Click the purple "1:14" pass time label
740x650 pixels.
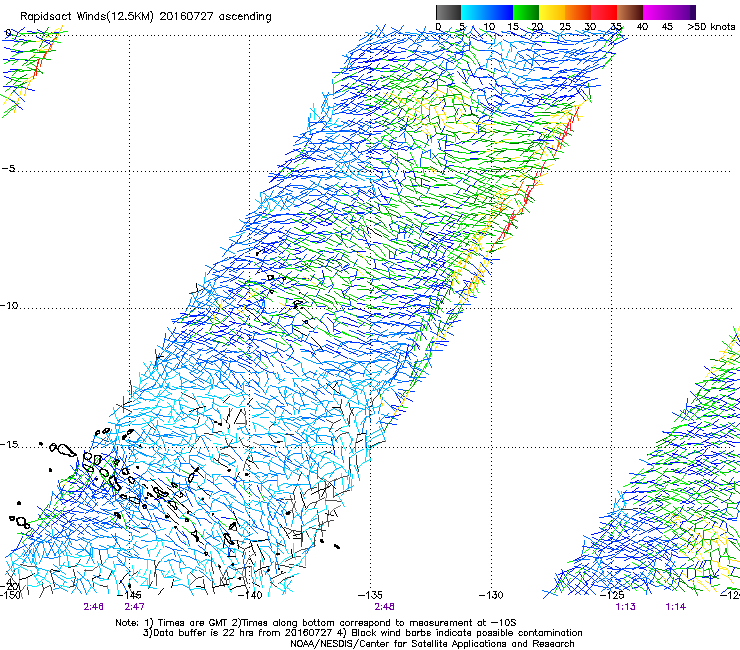pyautogui.click(x=675, y=607)
